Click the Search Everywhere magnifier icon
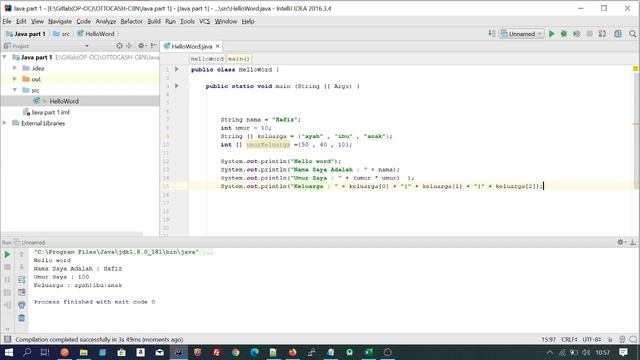This screenshot has height=360, width=640. (x=632, y=34)
